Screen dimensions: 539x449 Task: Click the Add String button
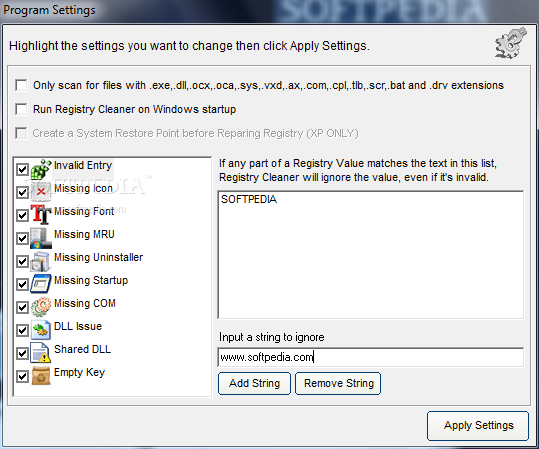tap(254, 383)
